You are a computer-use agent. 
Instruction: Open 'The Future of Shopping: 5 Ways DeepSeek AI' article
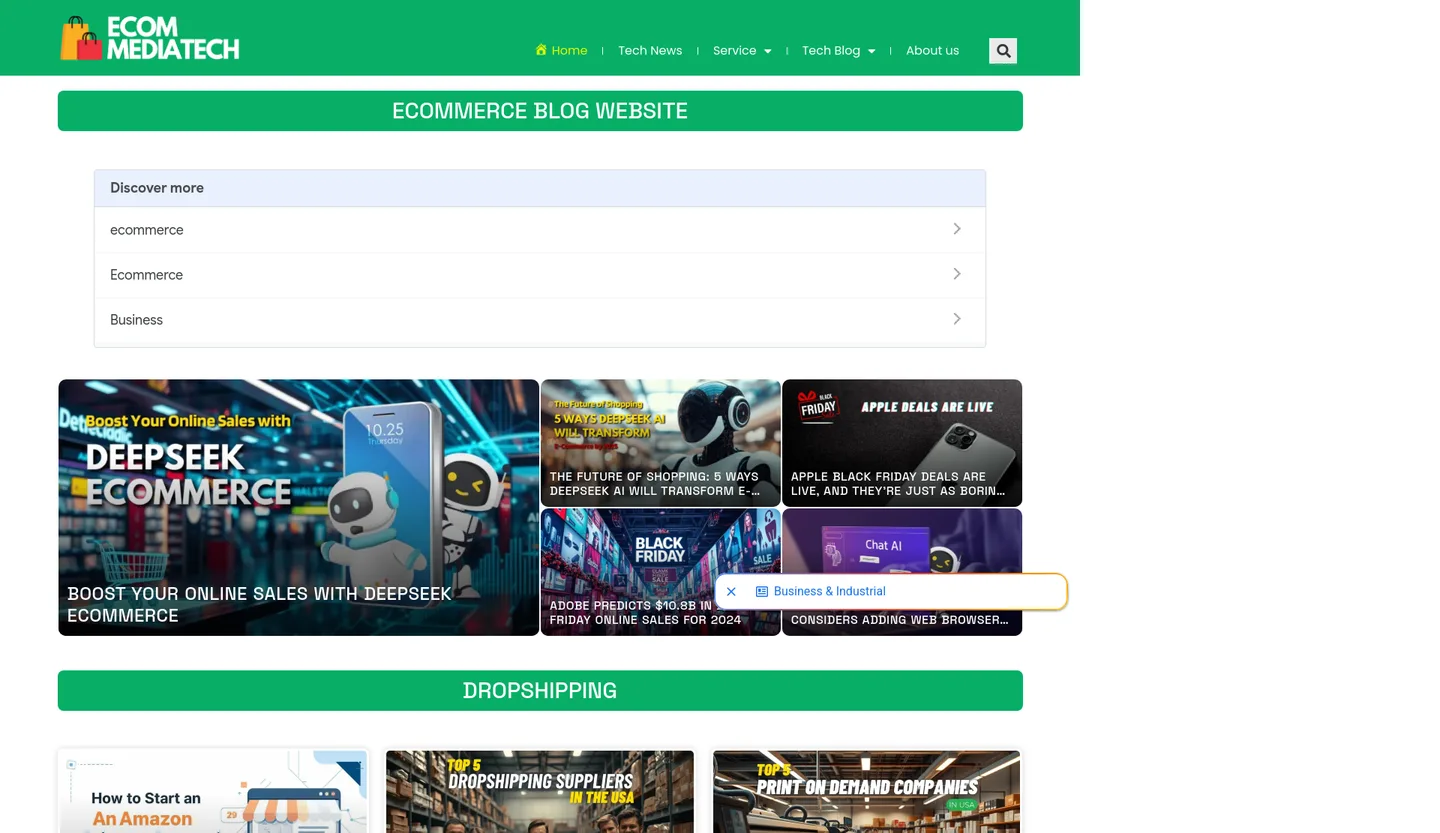pyautogui.click(x=655, y=484)
